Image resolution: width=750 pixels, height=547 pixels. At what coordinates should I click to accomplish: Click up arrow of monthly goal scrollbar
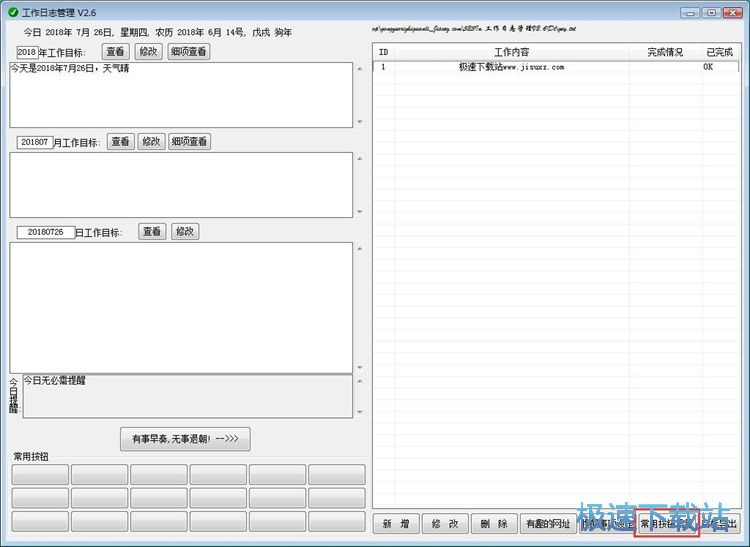click(x=360, y=159)
